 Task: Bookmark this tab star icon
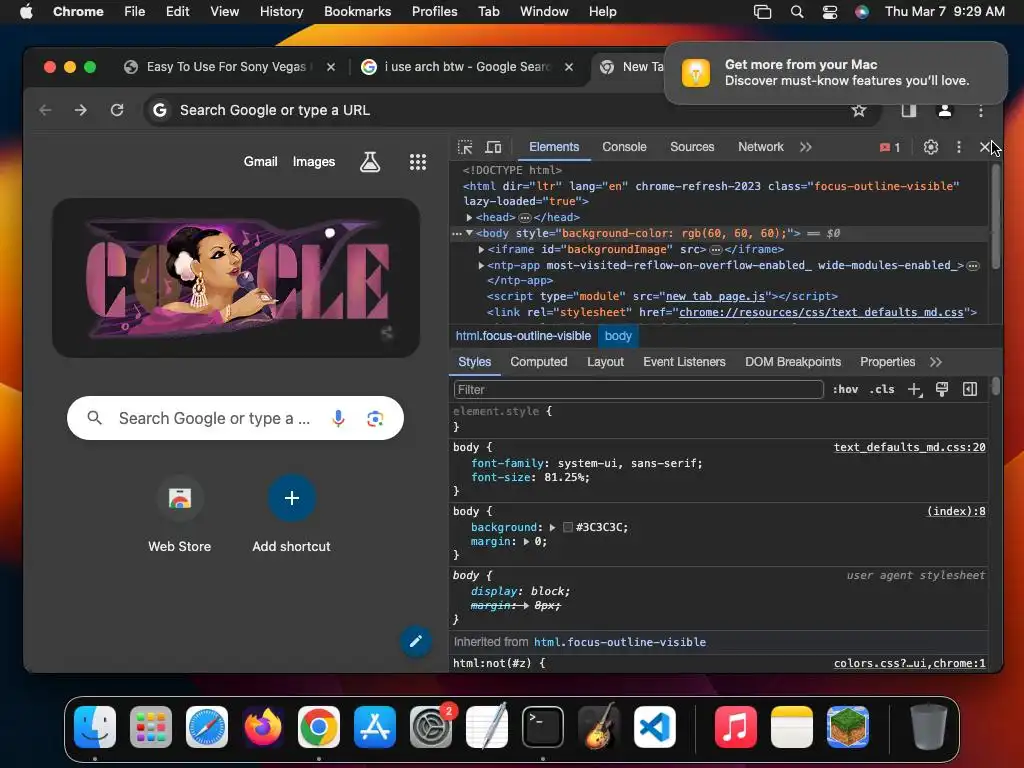[859, 110]
